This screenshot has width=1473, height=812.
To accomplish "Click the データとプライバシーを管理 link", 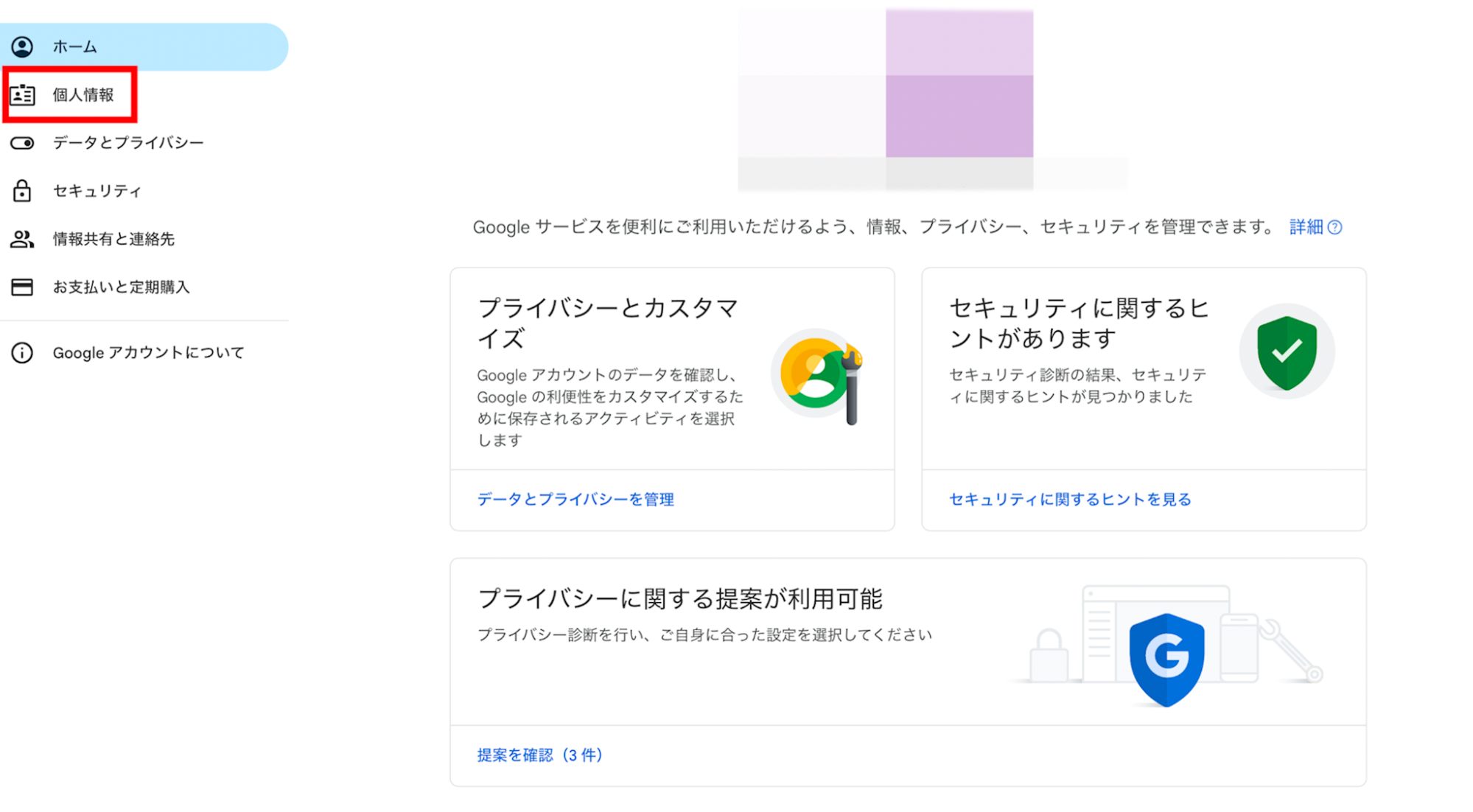I will [575, 500].
